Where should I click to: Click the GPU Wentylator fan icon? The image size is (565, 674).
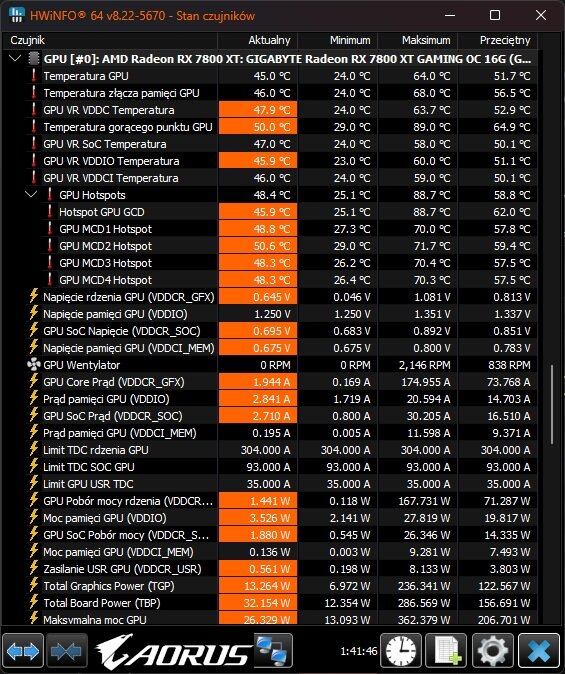click(x=34, y=365)
